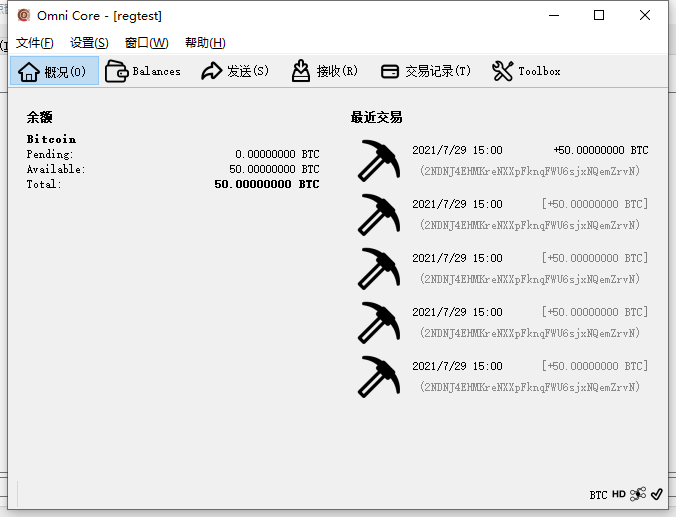Select the 概况(O) overview tab

54,71
